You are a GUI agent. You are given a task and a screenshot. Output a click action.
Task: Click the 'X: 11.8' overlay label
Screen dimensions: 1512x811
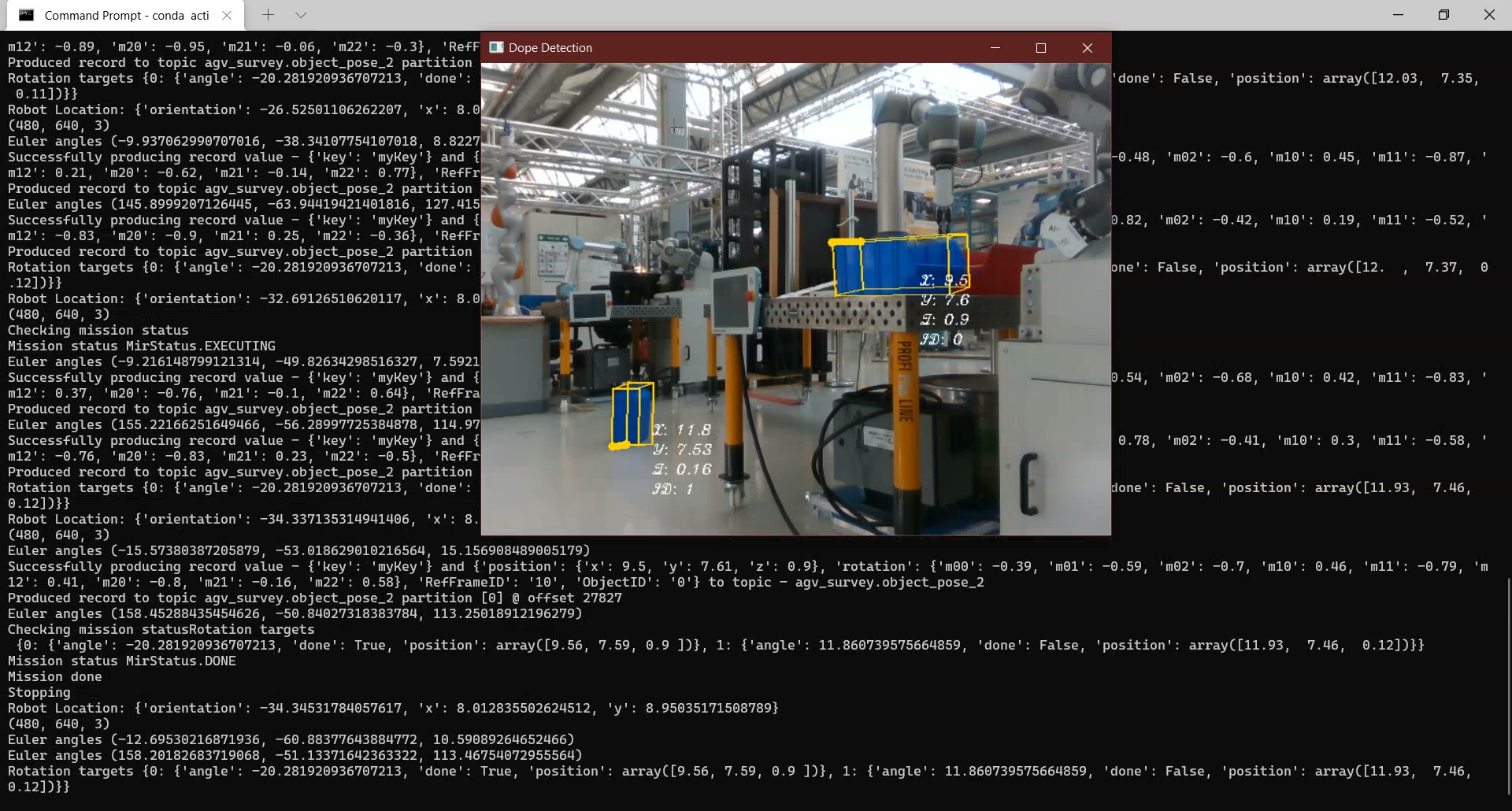coord(682,430)
